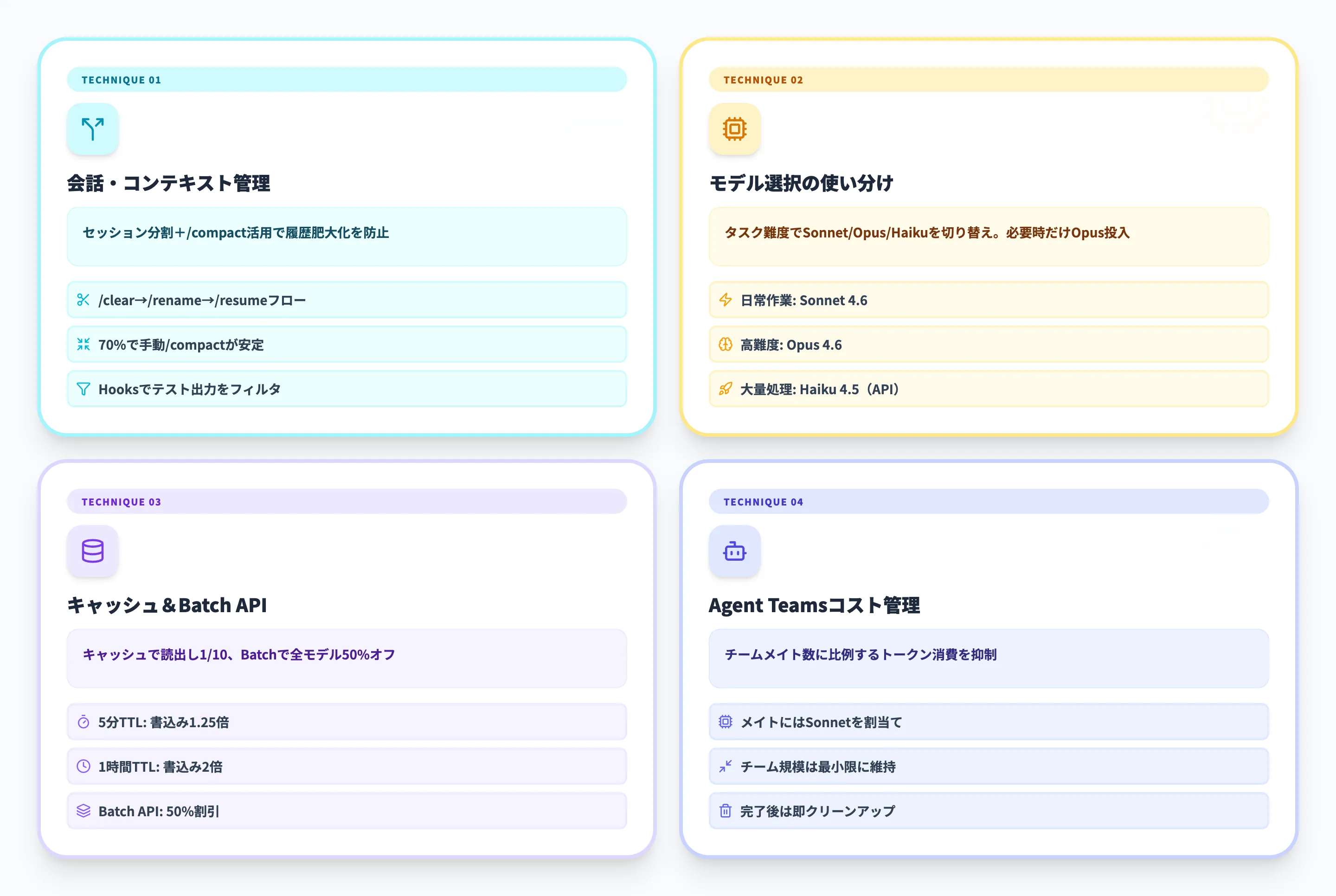Toggle the メイトにはSonnetを割当て row
This screenshot has width=1336, height=896.
pos(989,722)
